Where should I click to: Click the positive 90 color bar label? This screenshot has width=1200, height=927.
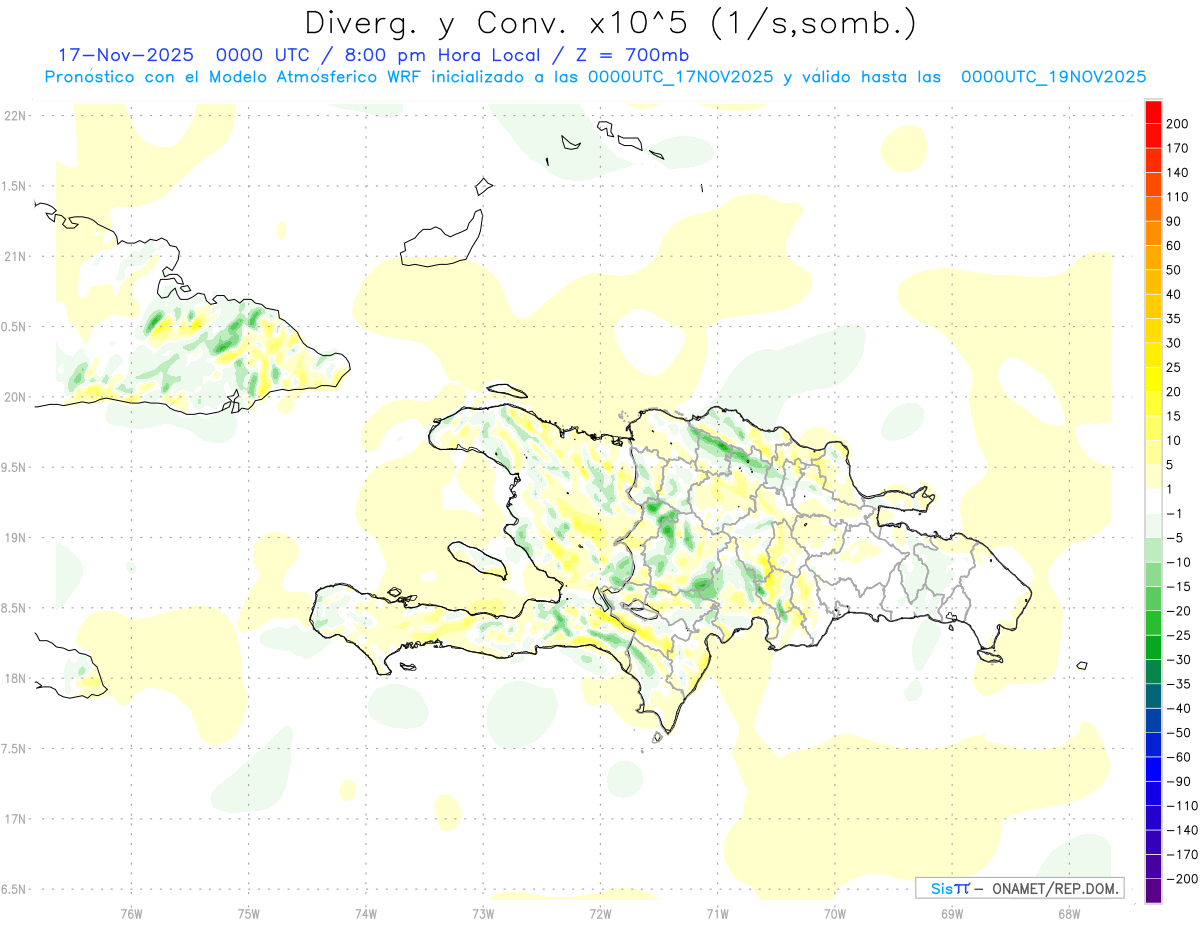click(x=1174, y=221)
